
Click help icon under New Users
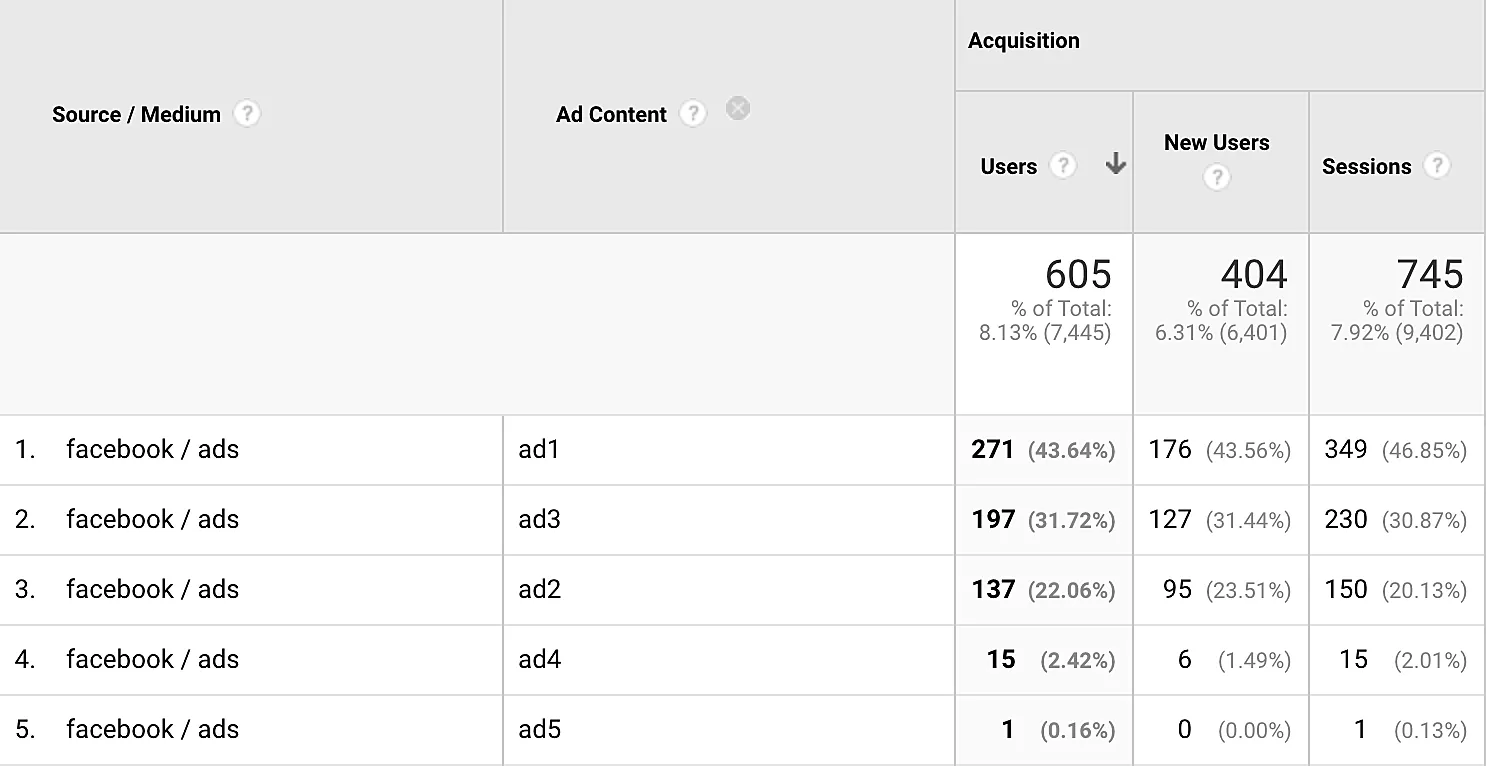point(1216,178)
